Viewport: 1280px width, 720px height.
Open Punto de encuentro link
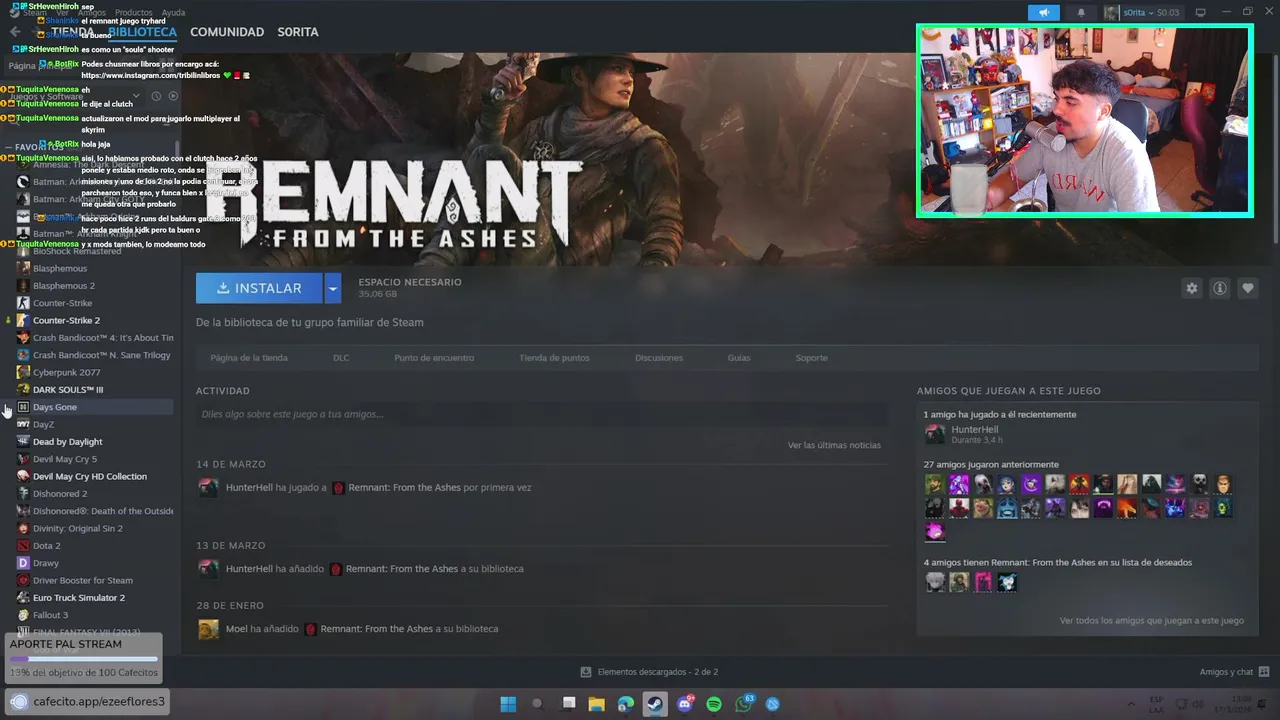[434, 358]
